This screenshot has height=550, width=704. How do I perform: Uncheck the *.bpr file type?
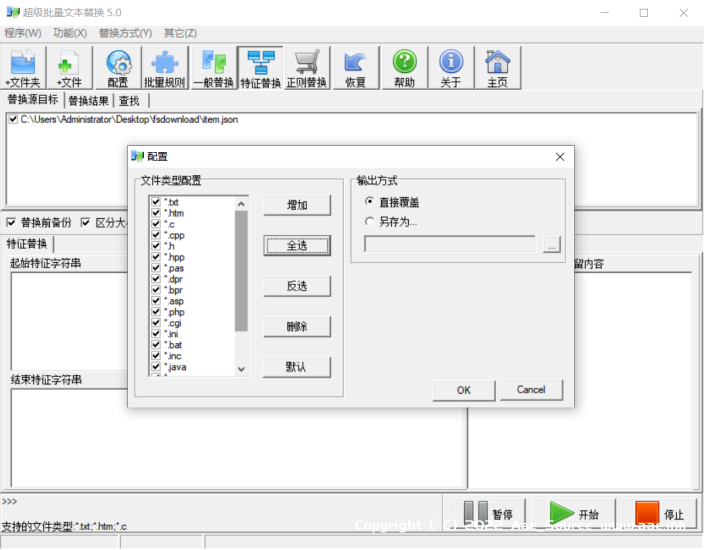tap(156, 290)
